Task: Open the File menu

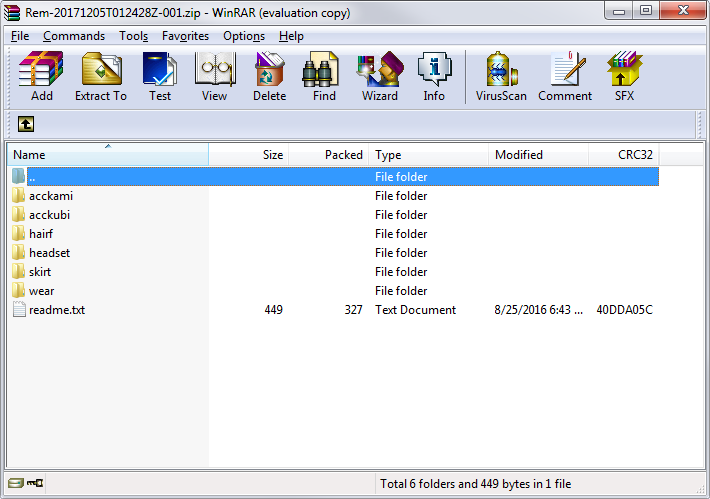Action: (x=20, y=36)
